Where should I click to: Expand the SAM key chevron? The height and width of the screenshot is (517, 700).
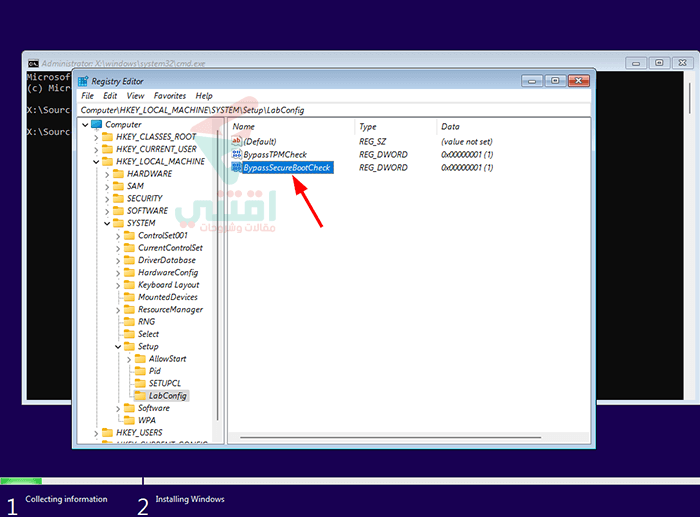[x=107, y=187]
